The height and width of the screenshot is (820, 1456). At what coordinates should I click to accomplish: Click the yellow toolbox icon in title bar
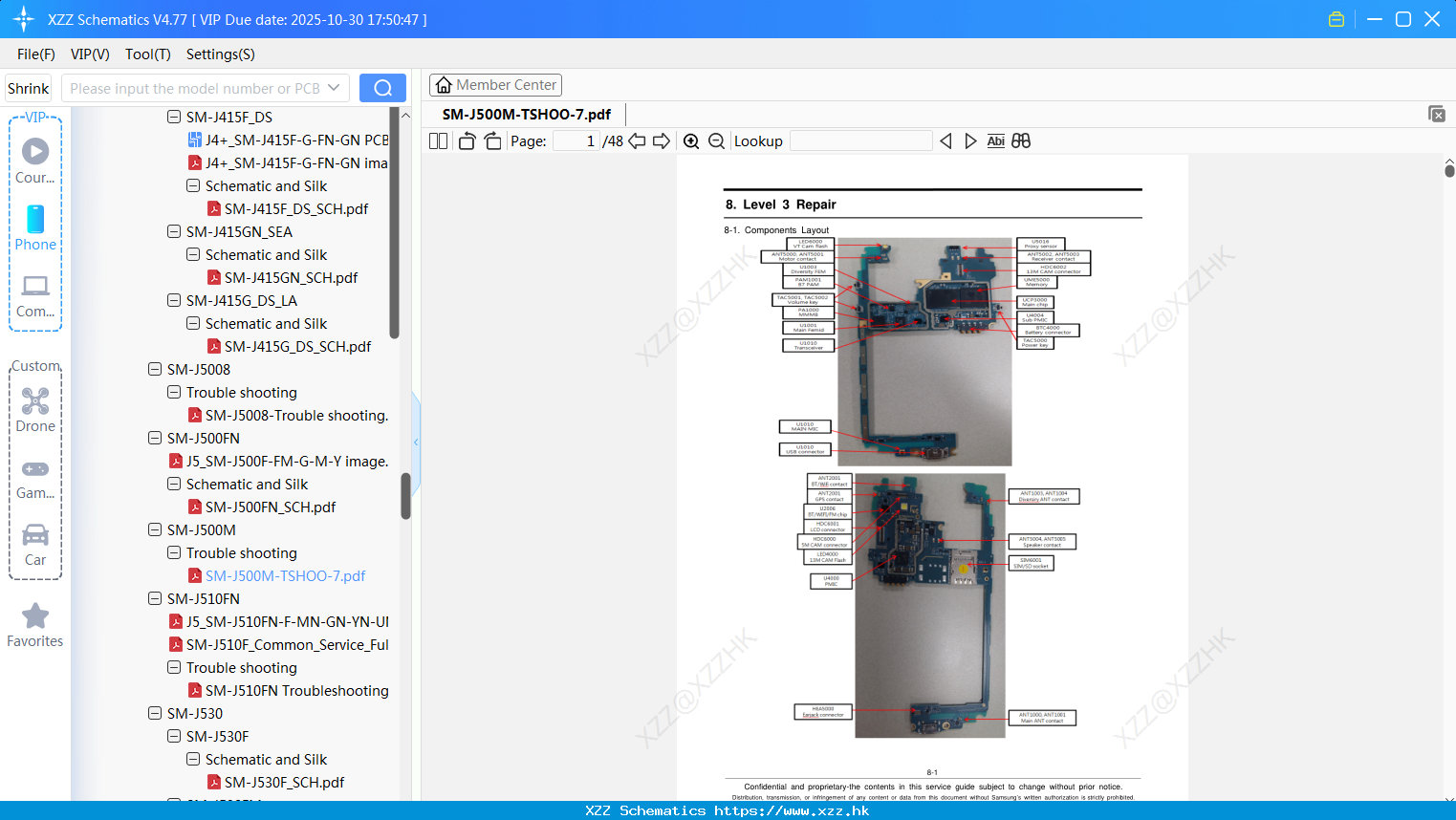(x=1336, y=19)
